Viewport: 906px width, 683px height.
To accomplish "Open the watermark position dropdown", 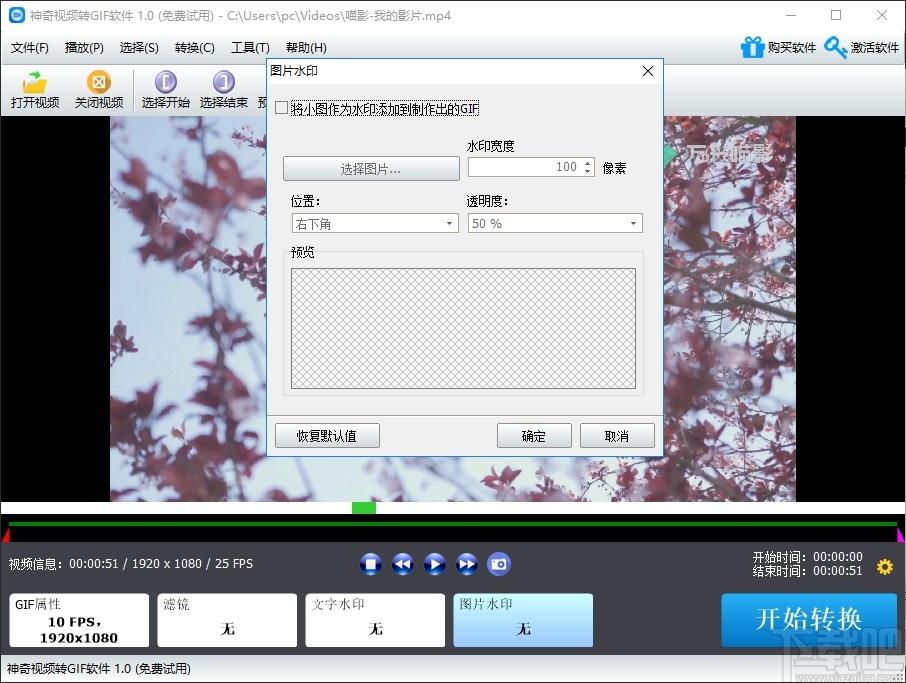I will 375,224.
